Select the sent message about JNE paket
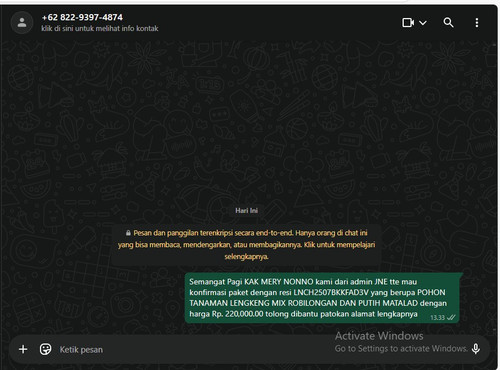This screenshot has height=370, width=500. tap(322, 298)
